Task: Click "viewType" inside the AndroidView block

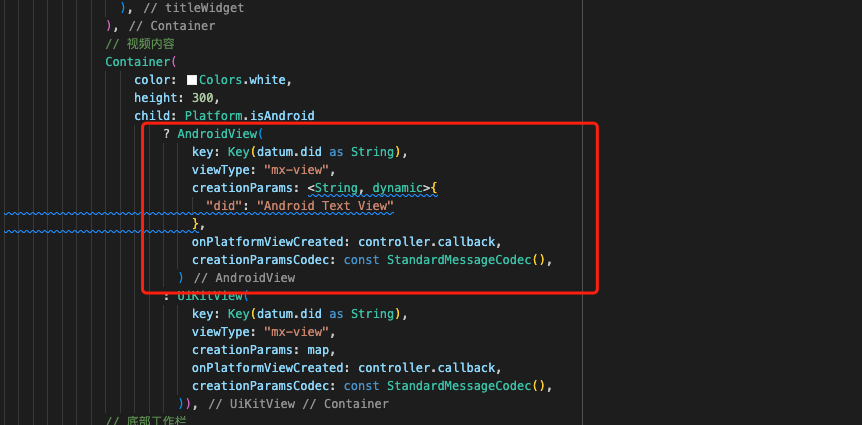Action: (x=221, y=170)
